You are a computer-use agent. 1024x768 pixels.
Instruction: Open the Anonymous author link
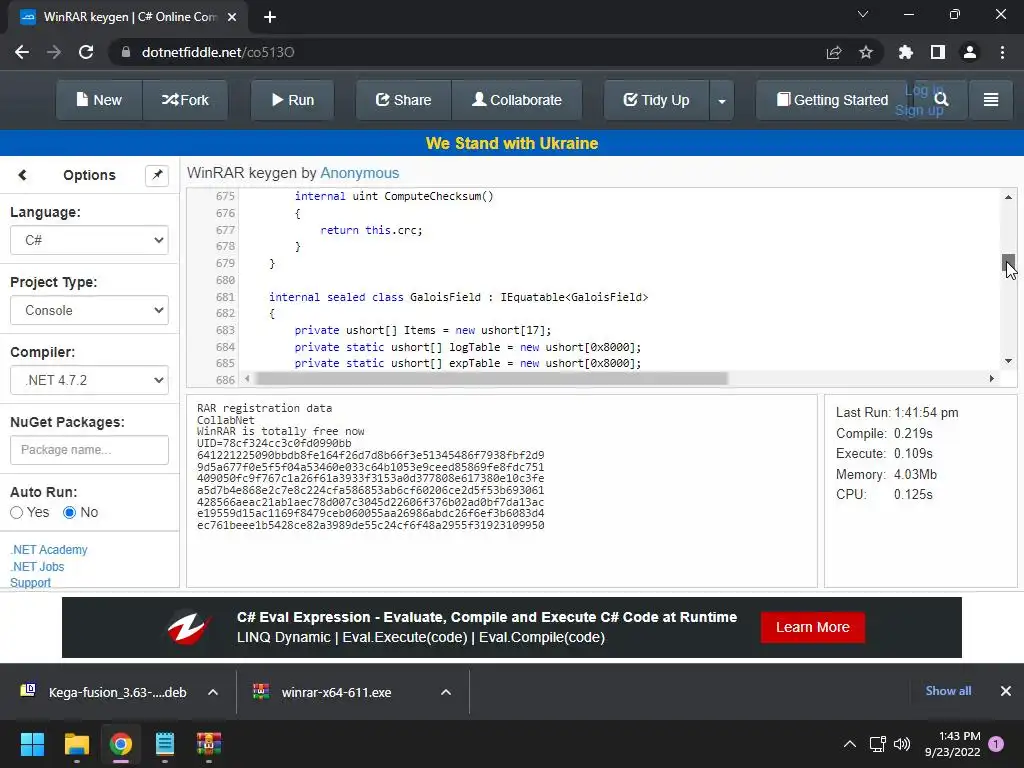tap(359, 173)
